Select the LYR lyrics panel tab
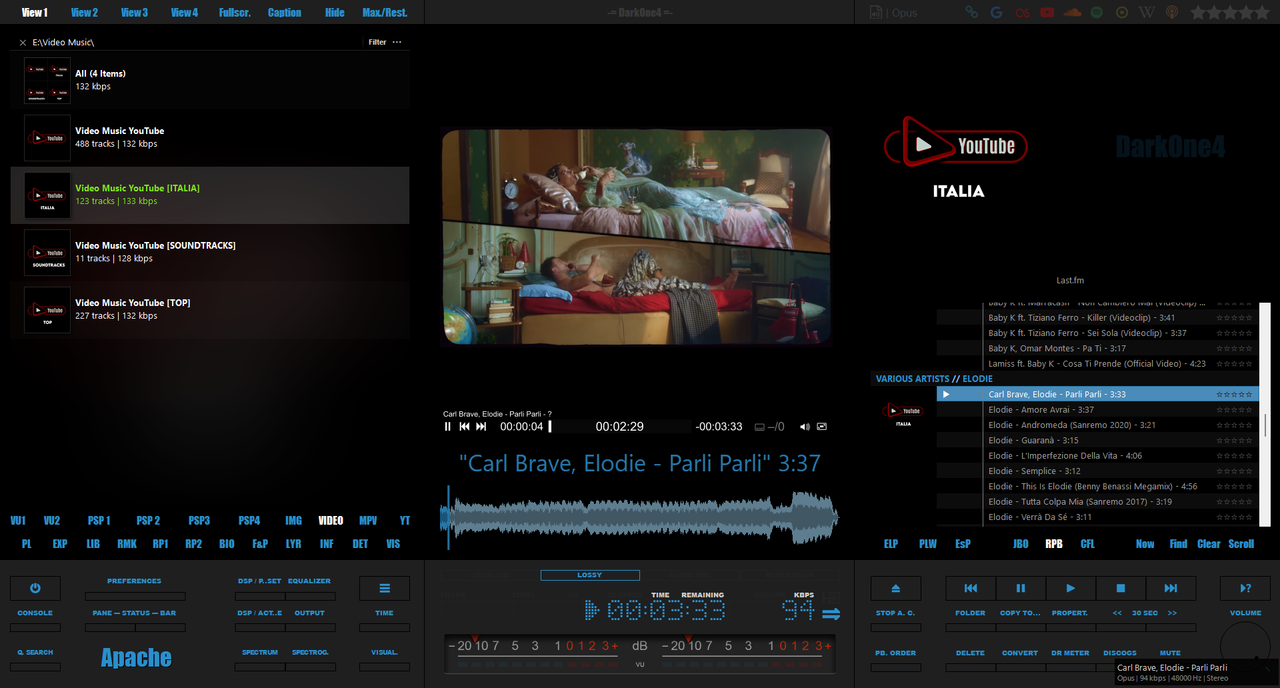Image resolution: width=1280 pixels, height=688 pixels. click(x=293, y=544)
